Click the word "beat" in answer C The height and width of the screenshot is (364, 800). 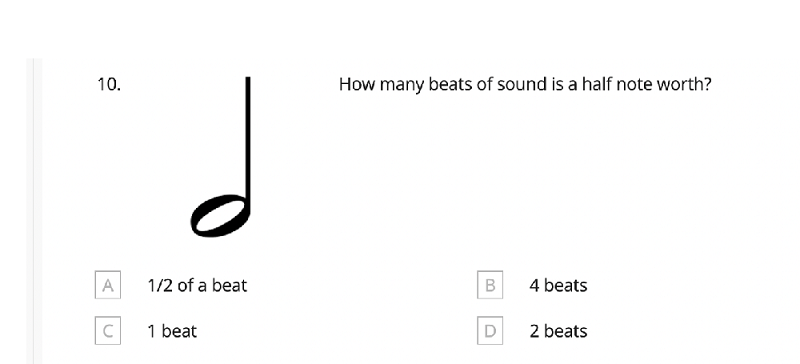pos(179,331)
